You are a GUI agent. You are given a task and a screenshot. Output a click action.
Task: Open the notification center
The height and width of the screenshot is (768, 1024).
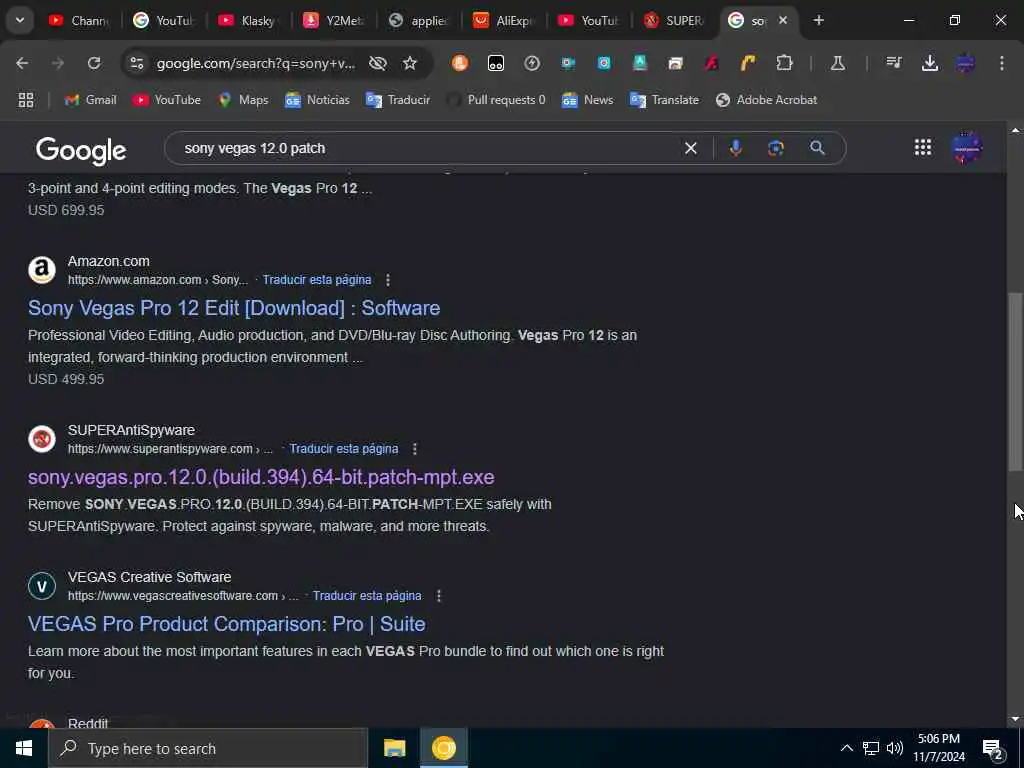click(x=993, y=748)
